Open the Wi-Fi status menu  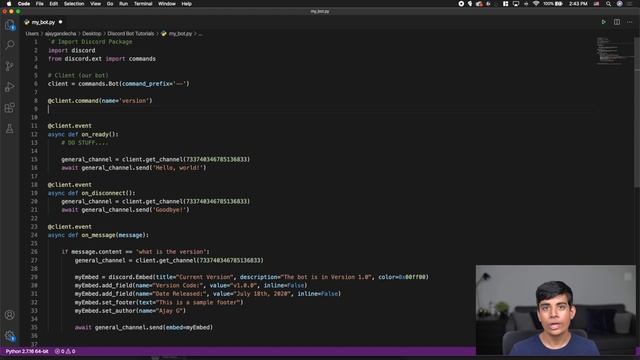pyautogui.click(x=536, y=4)
